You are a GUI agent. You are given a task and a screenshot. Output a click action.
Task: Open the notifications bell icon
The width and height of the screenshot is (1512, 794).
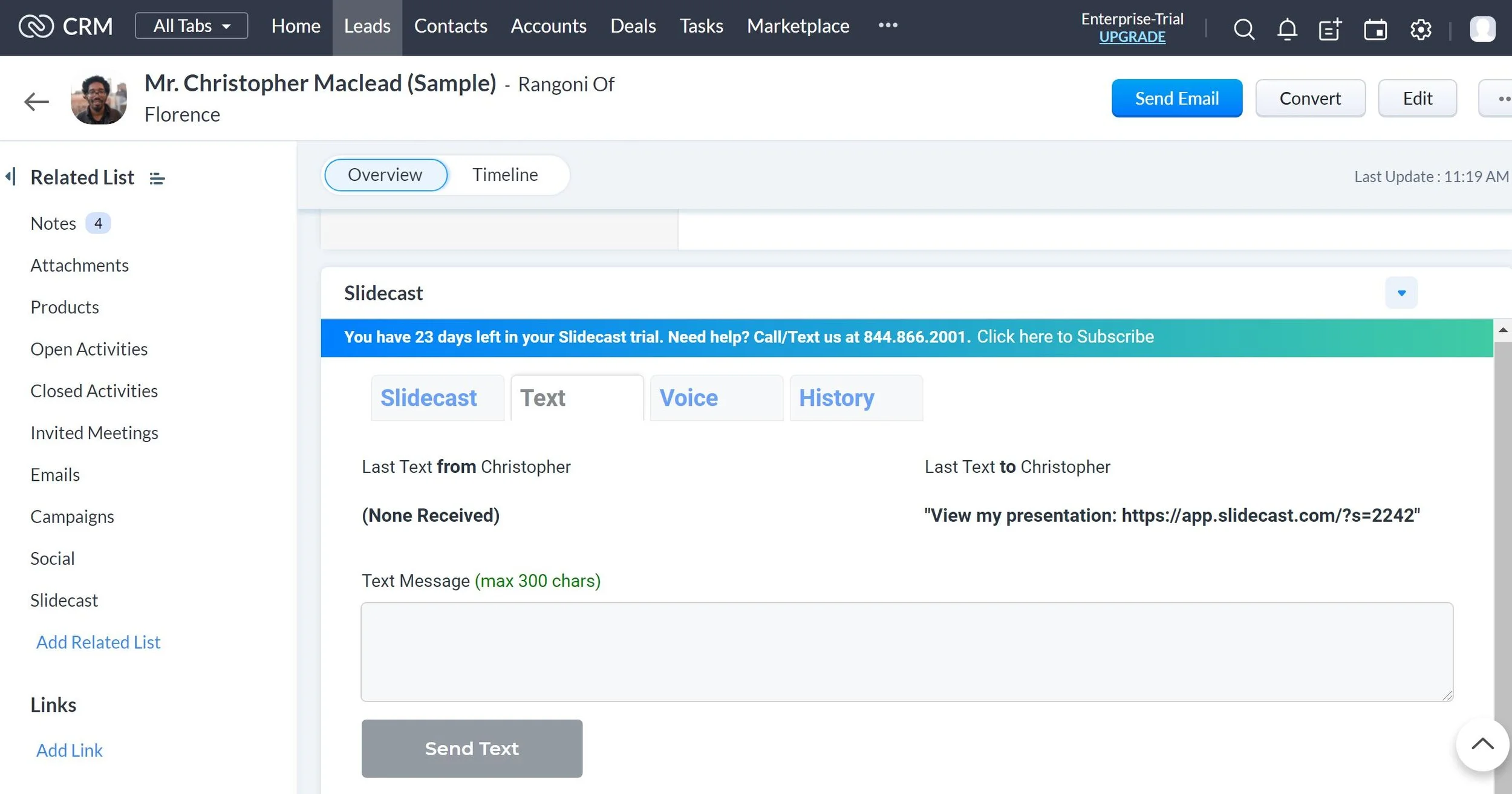[1287, 28]
